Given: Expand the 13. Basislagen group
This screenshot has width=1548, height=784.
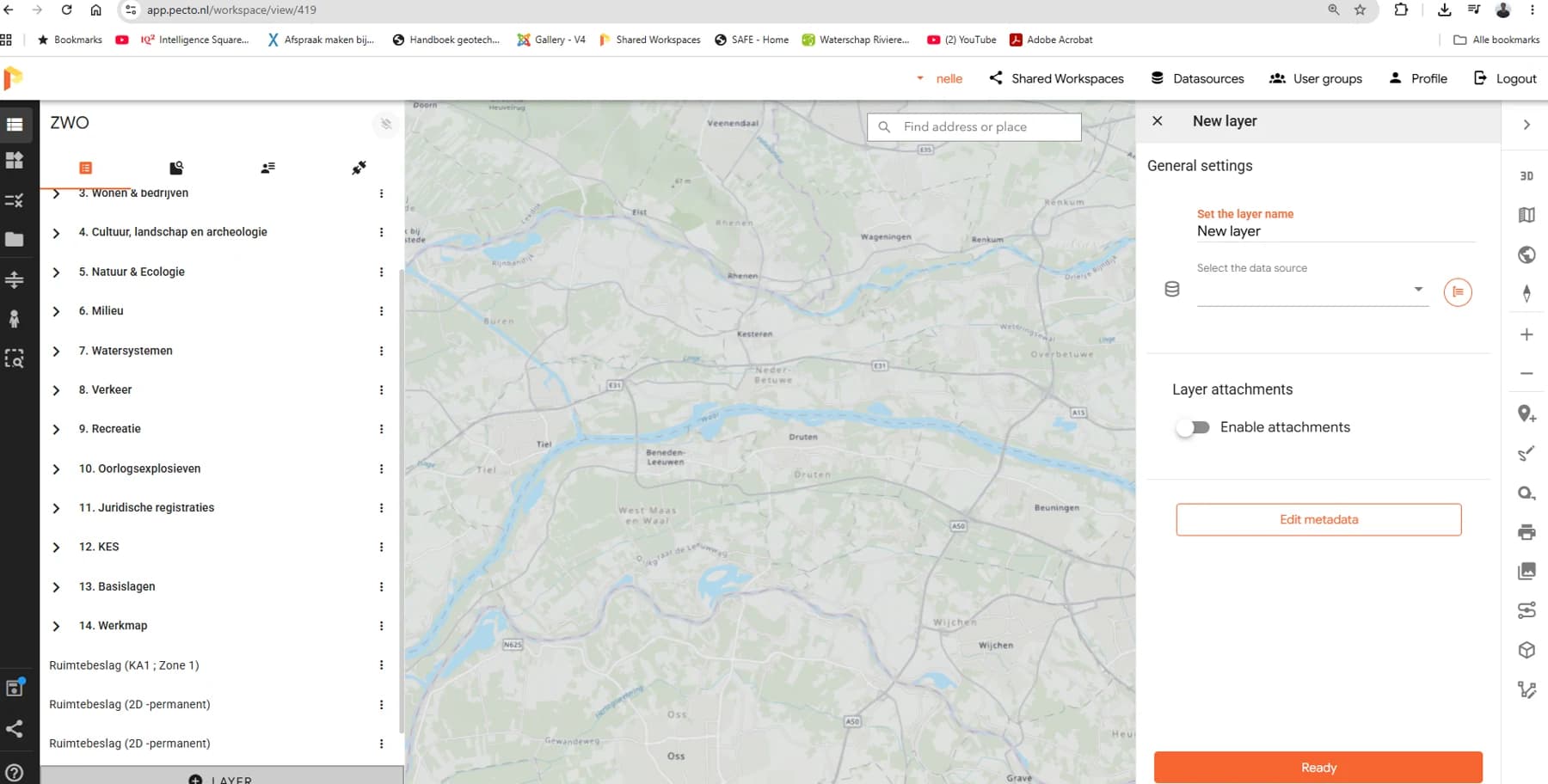Looking at the screenshot, I should 56,586.
